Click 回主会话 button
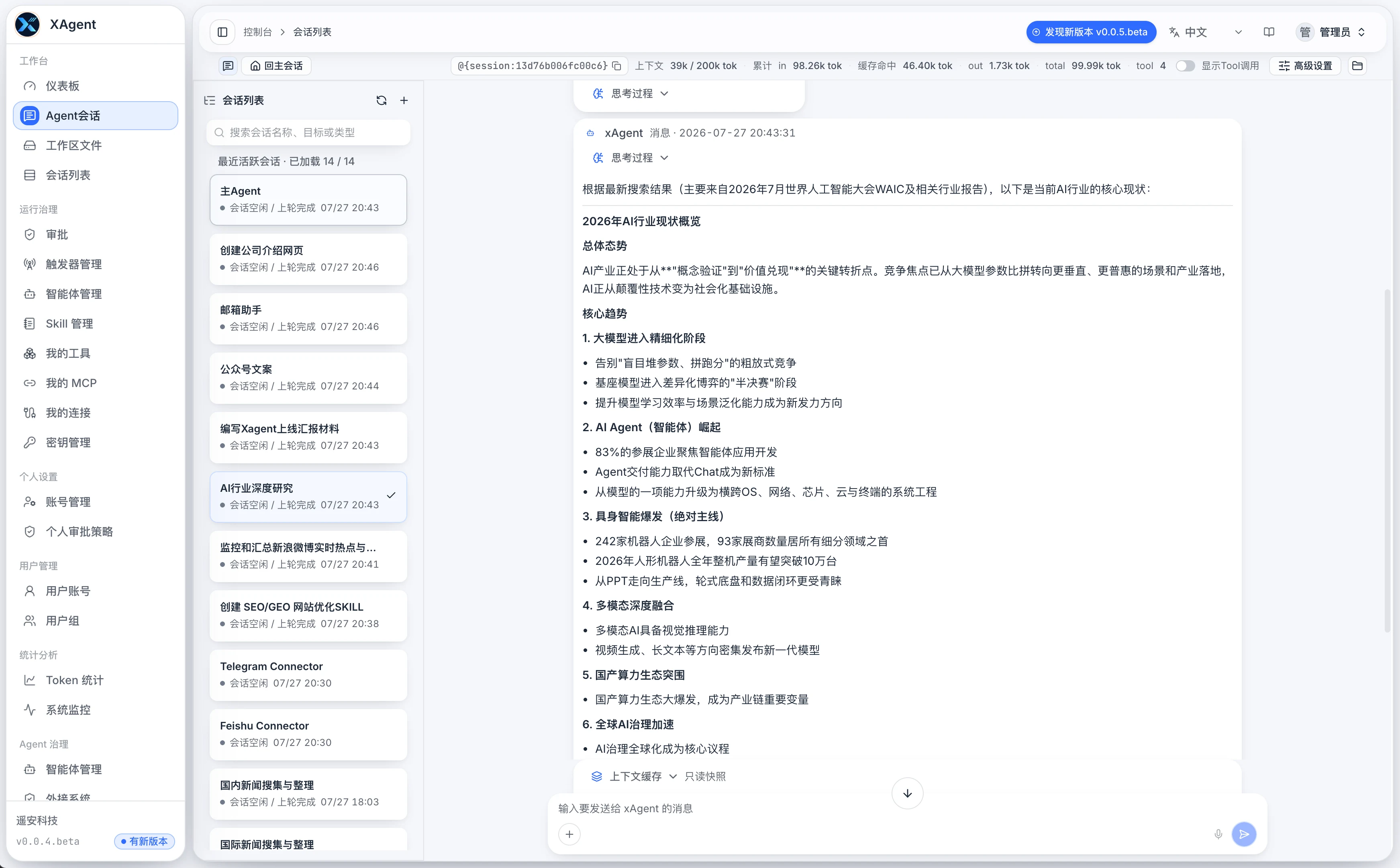Image resolution: width=1400 pixels, height=868 pixels. pyautogui.click(x=276, y=65)
